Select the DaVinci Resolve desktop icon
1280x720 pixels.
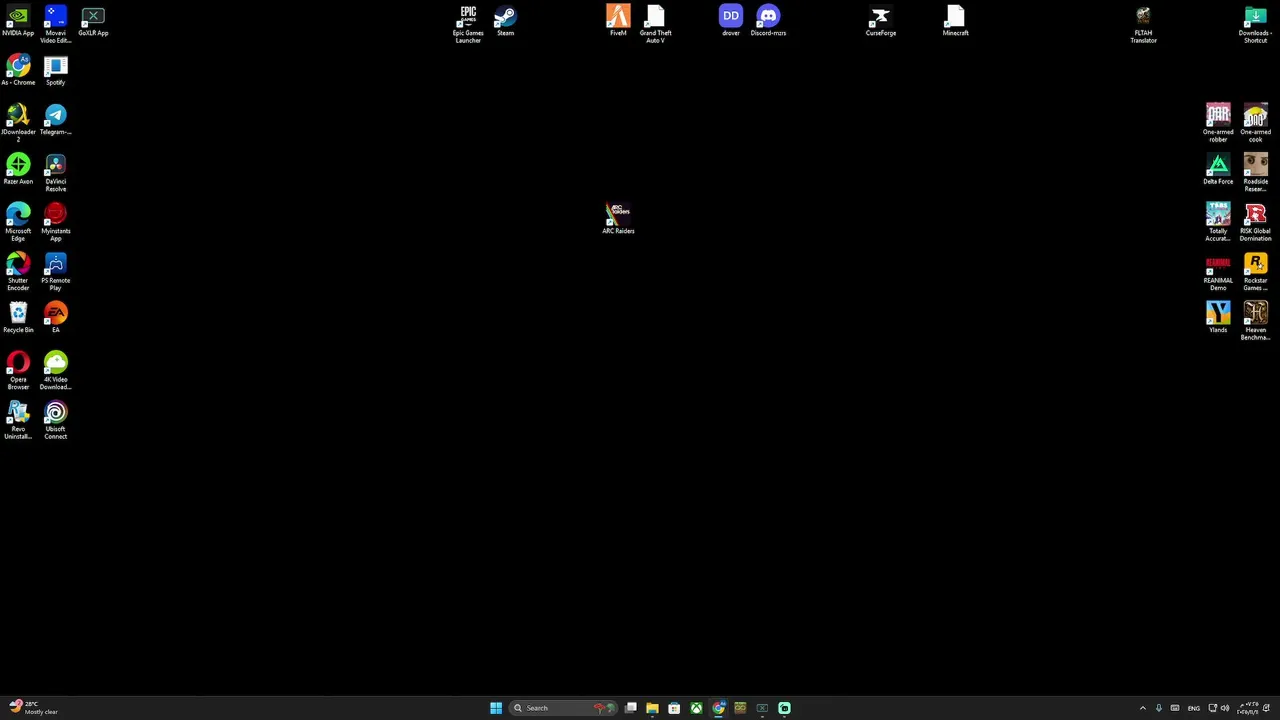(55, 173)
